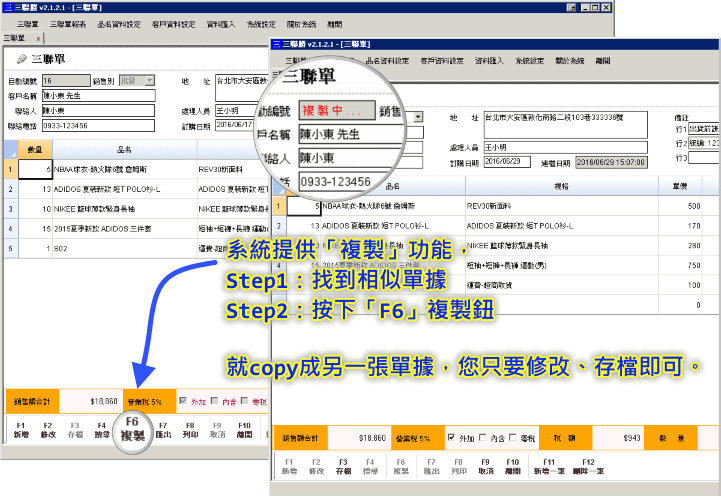Click 單價 cell 750 in front window table
The width and height of the screenshot is (721, 496).
coord(680,266)
